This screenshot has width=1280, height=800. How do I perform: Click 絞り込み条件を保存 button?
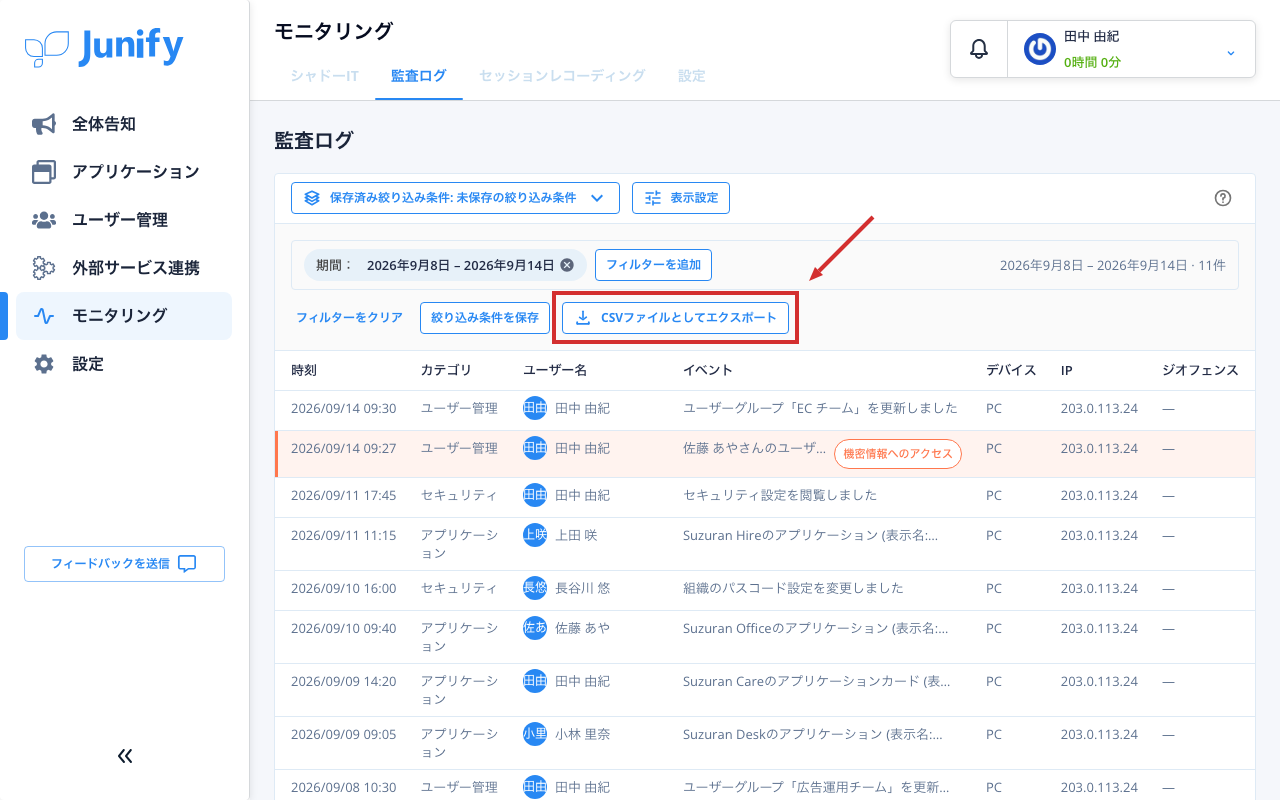pyautogui.click(x=485, y=318)
